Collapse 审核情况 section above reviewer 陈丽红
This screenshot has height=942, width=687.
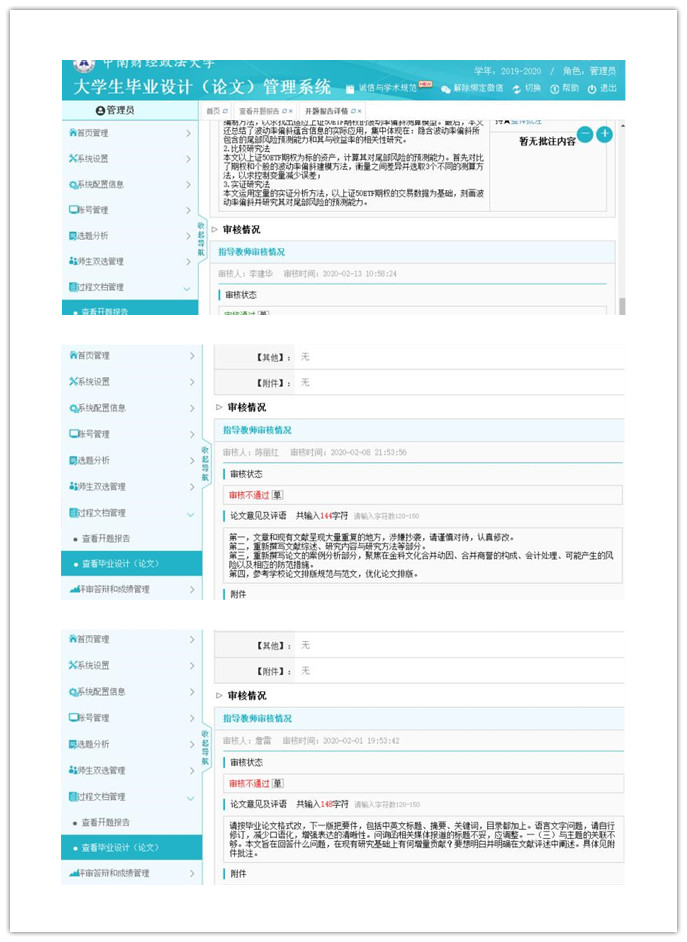[x=219, y=408]
